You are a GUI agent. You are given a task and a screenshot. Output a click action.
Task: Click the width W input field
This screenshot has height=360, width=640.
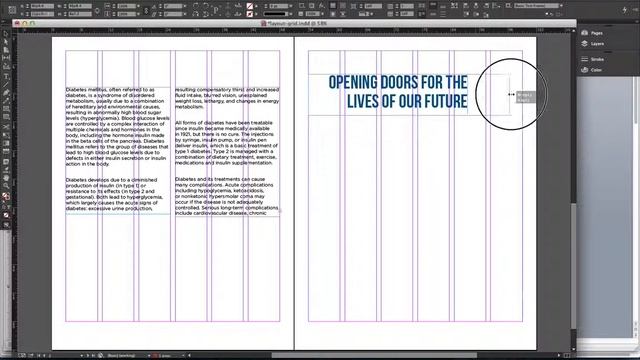(80, 6)
